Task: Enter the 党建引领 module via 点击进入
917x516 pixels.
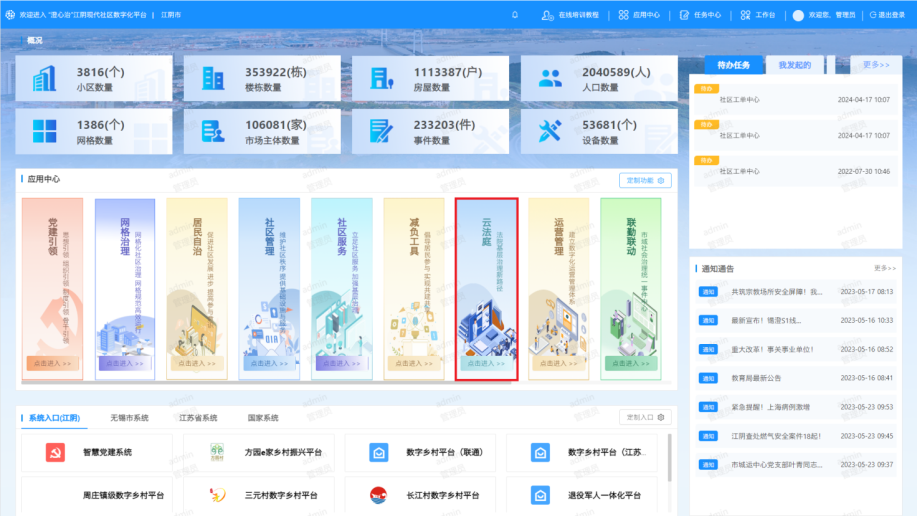Action: pos(52,364)
